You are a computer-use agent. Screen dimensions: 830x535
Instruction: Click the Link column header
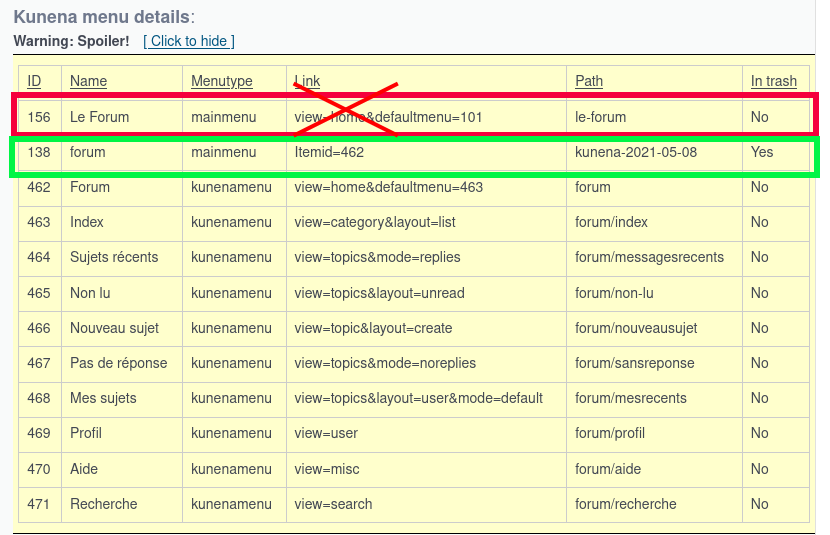[x=307, y=81]
